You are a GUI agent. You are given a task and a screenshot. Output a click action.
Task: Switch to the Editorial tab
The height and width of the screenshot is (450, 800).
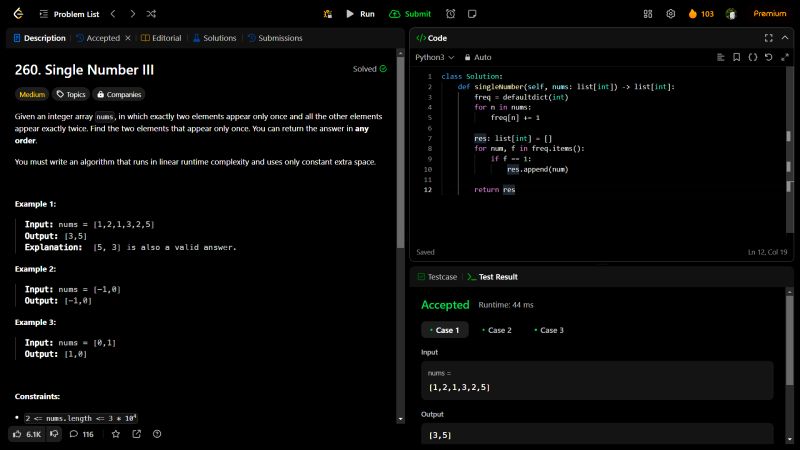point(161,38)
